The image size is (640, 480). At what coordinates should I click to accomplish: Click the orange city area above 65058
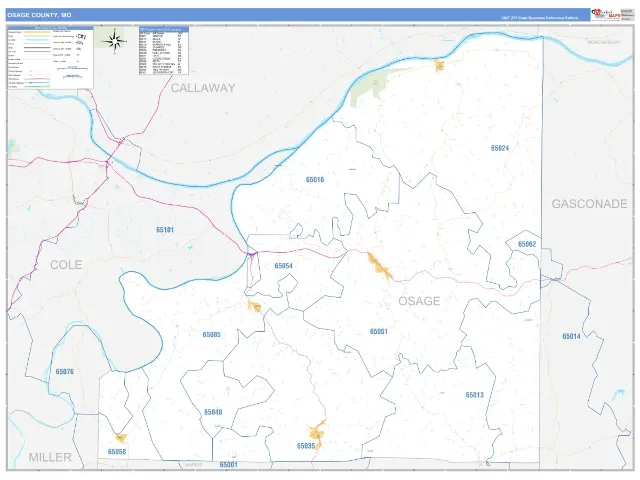coord(121,438)
